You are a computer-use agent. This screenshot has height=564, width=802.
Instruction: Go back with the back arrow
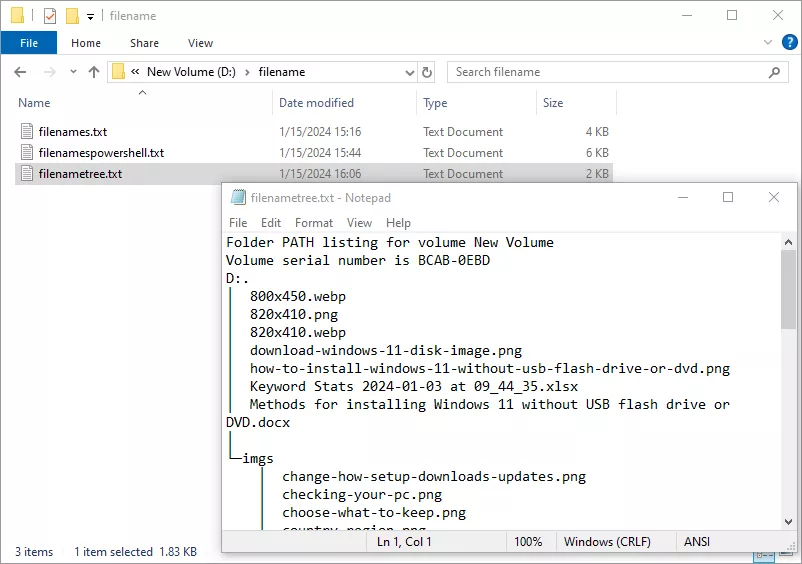coord(20,72)
